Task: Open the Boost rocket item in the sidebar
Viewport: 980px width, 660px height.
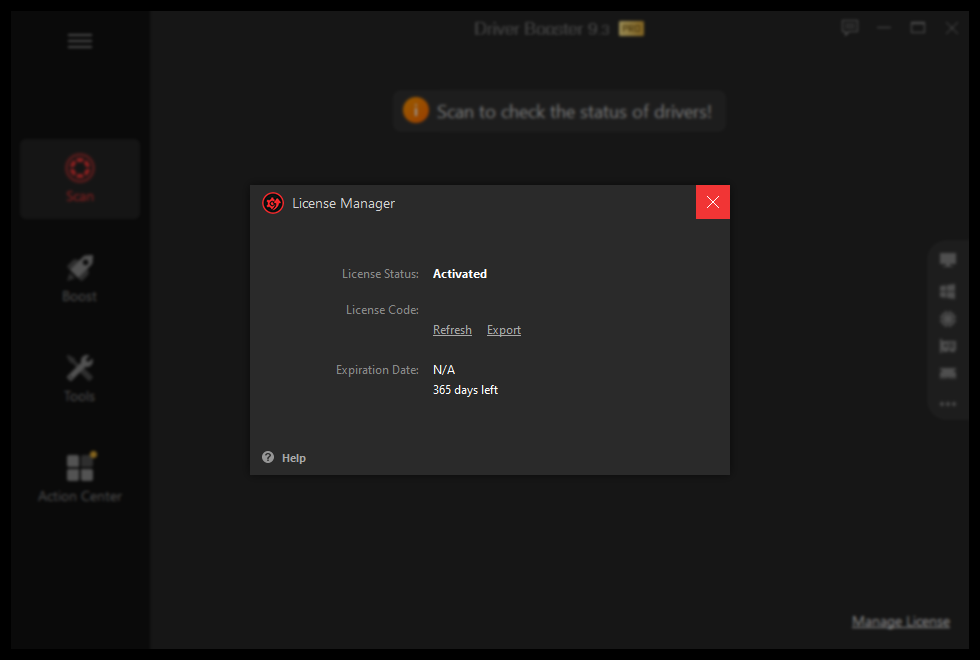Action: [80, 279]
